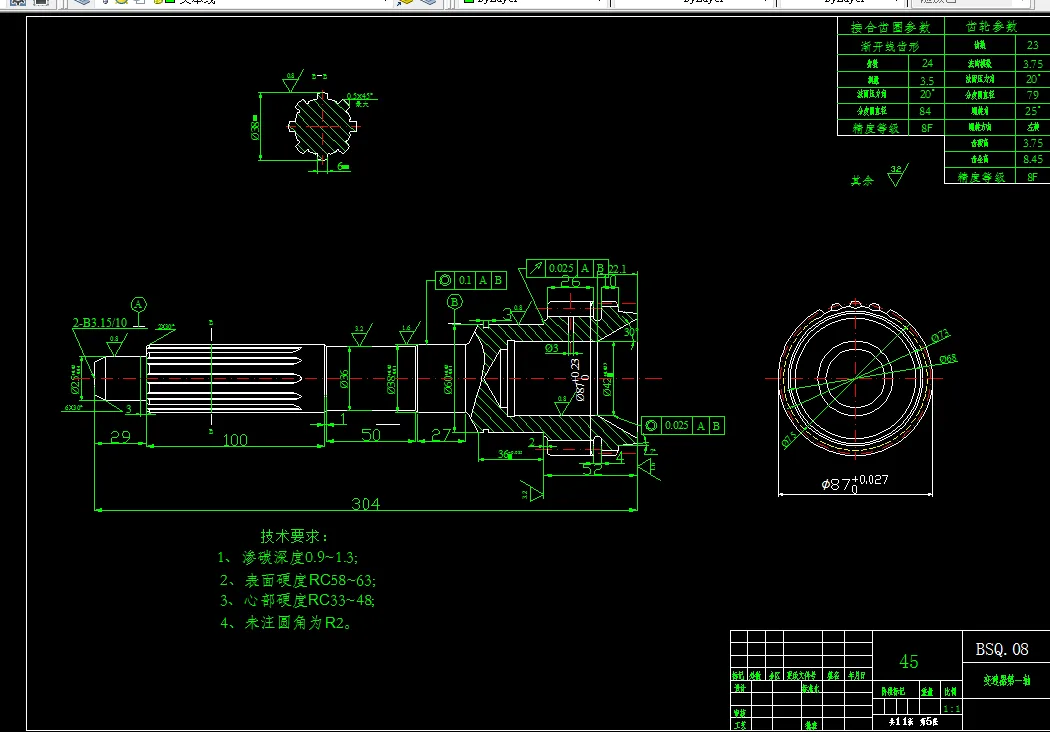Select the drawing number 'BSQ. 08'

1002,649
